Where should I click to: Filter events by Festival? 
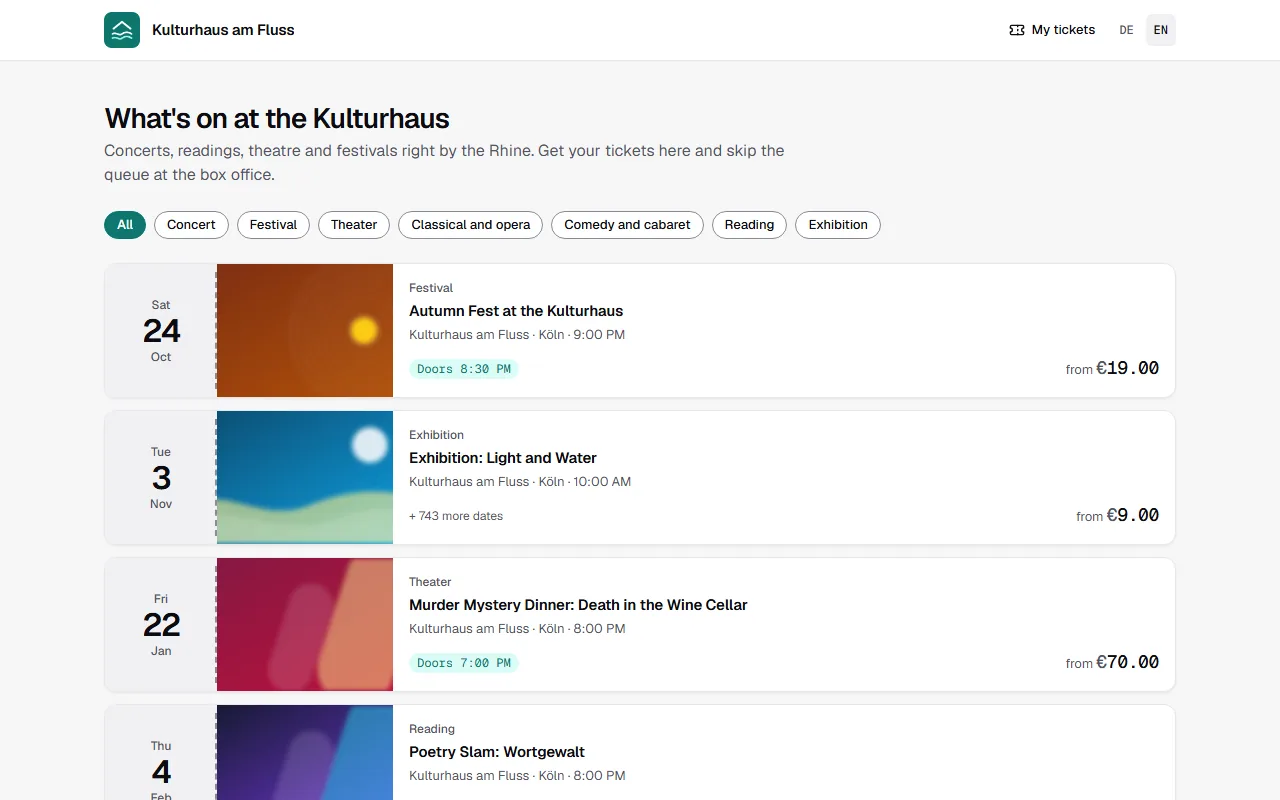273,225
